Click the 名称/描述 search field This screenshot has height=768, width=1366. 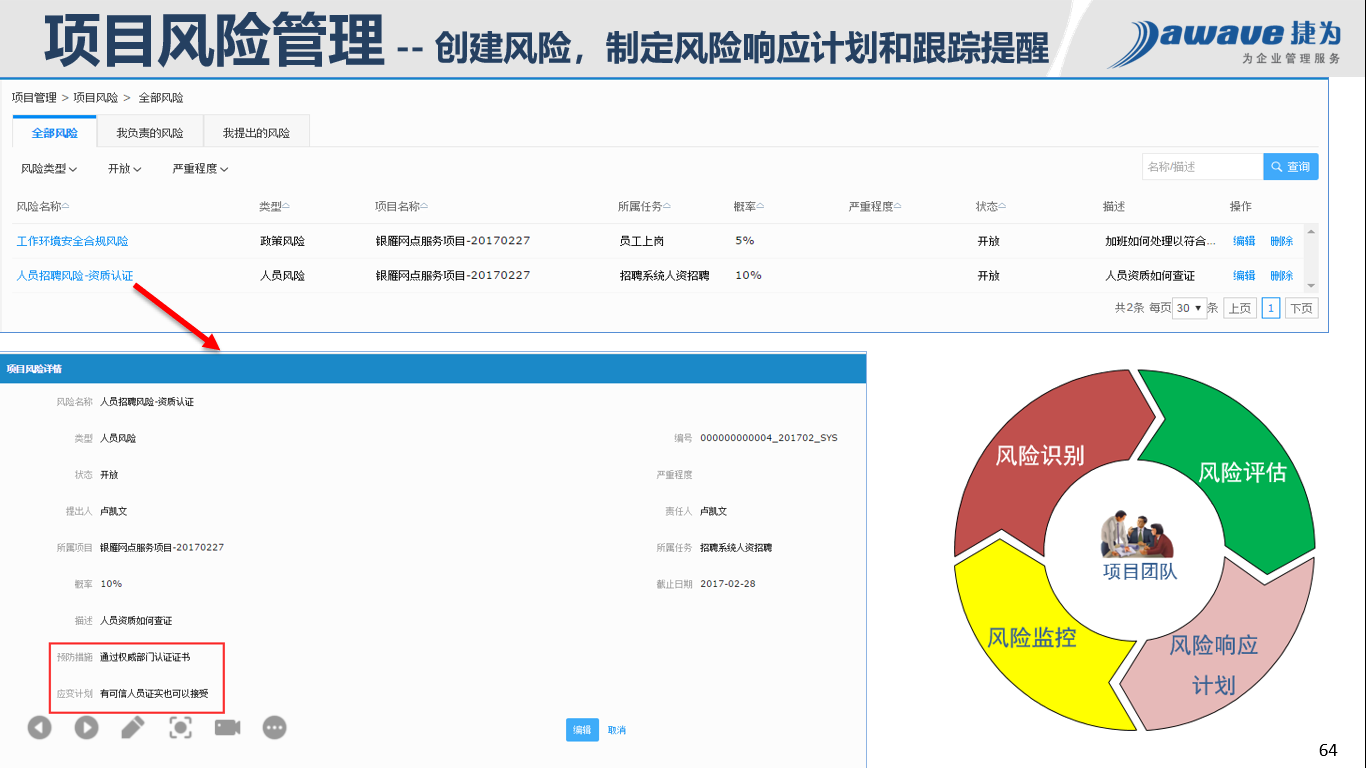(x=1202, y=167)
